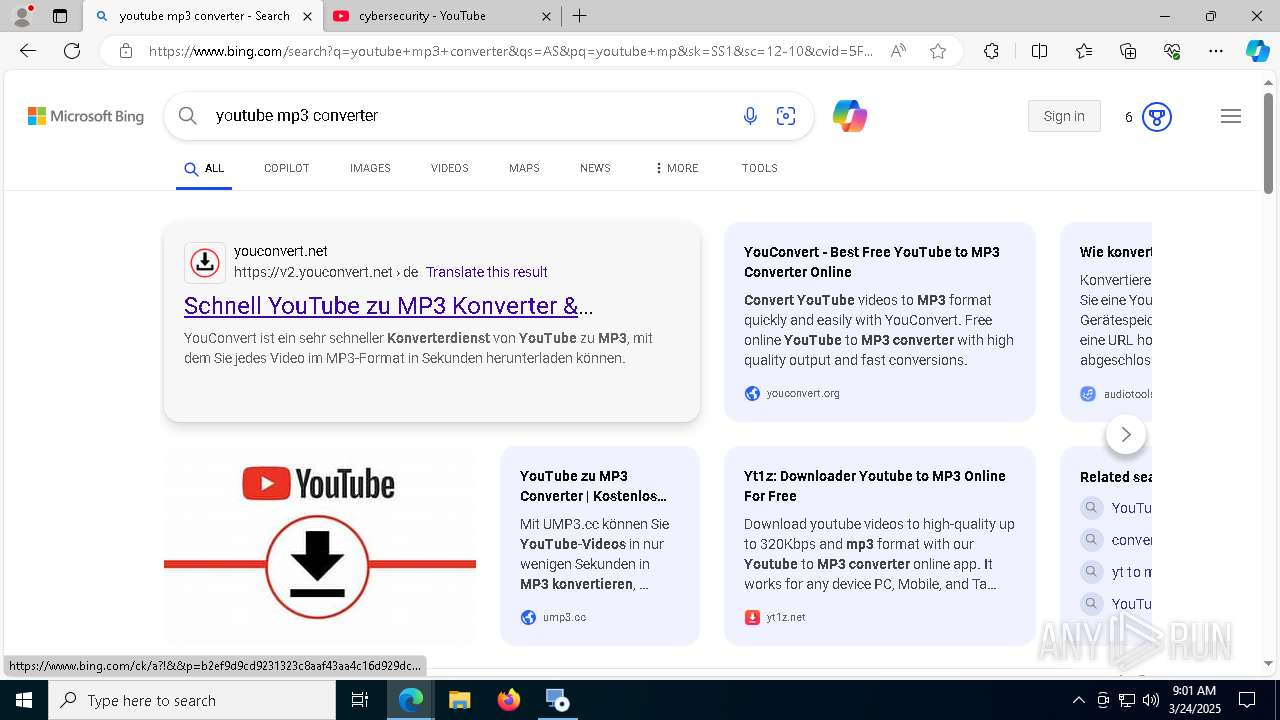Open the notification center icon
1280x720 pixels.
point(1247,700)
